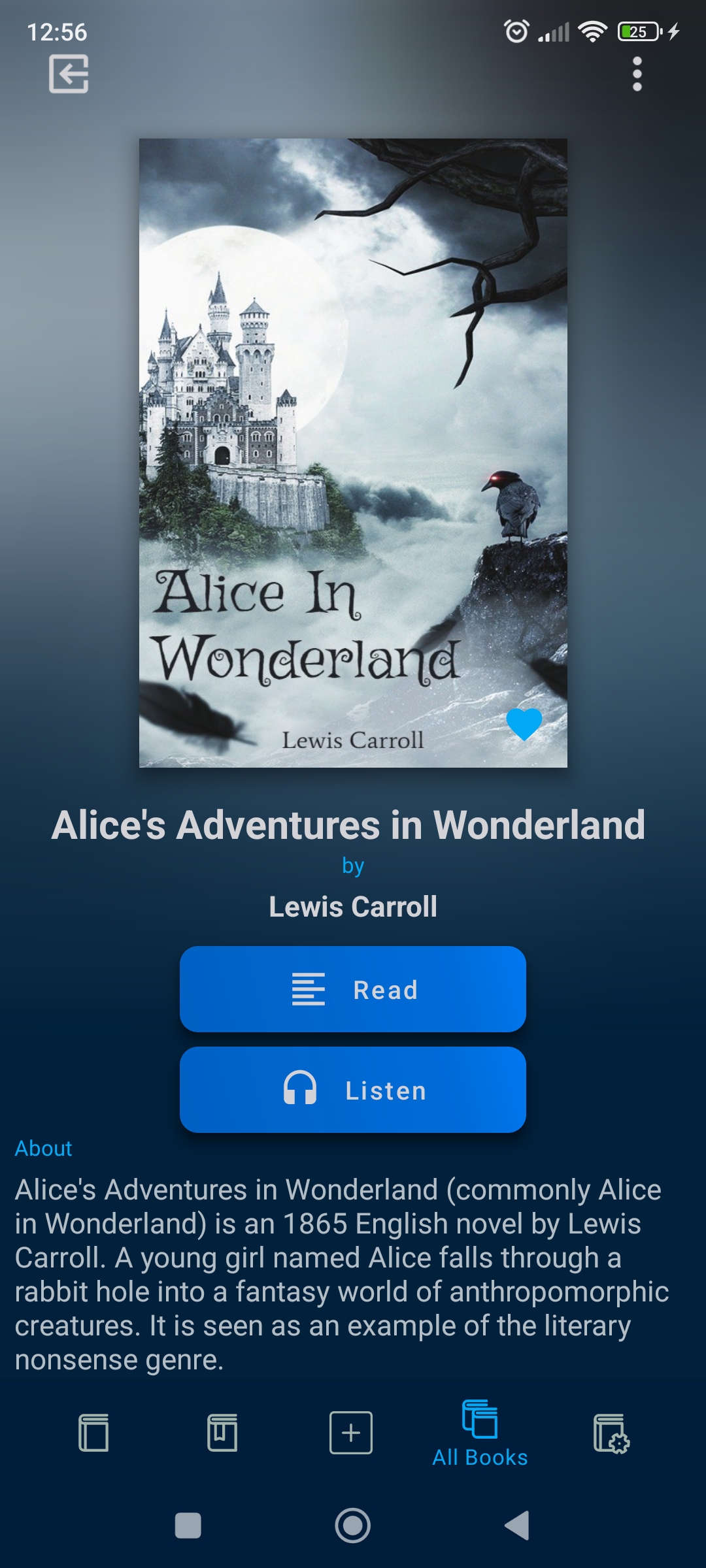Open the book settings gear tab

pyautogui.click(x=611, y=1434)
